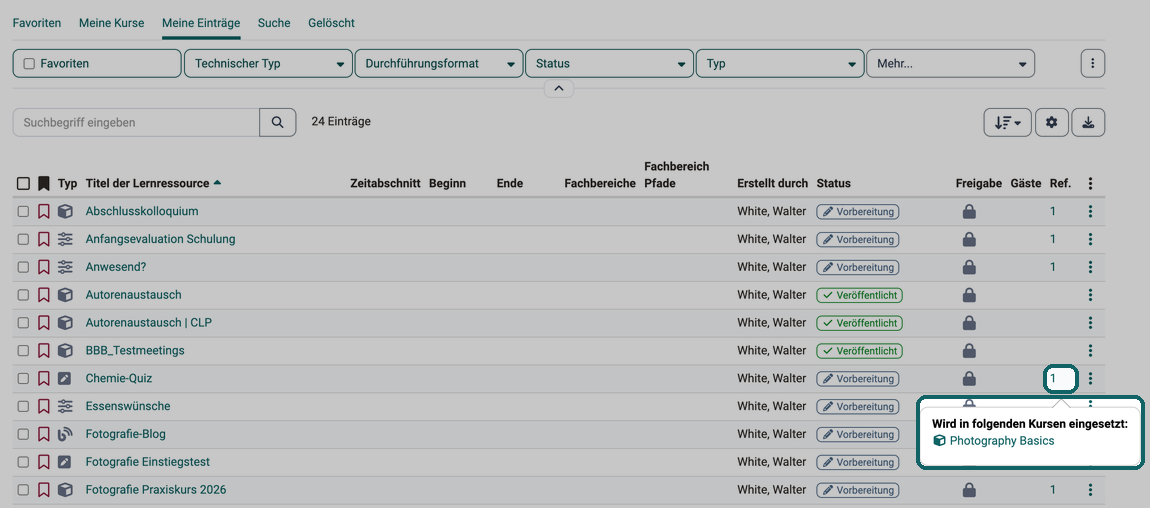
Task: Click course cube icon of Autorenaustausch | CLP
Action: click(65, 323)
